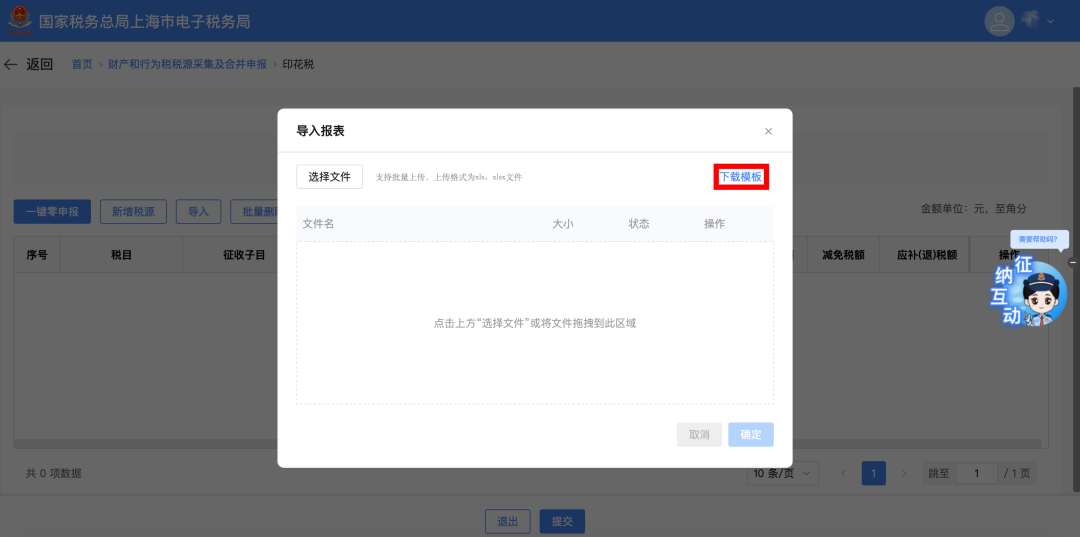
Task: Close the 导入报表 dialog
Action: (769, 131)
